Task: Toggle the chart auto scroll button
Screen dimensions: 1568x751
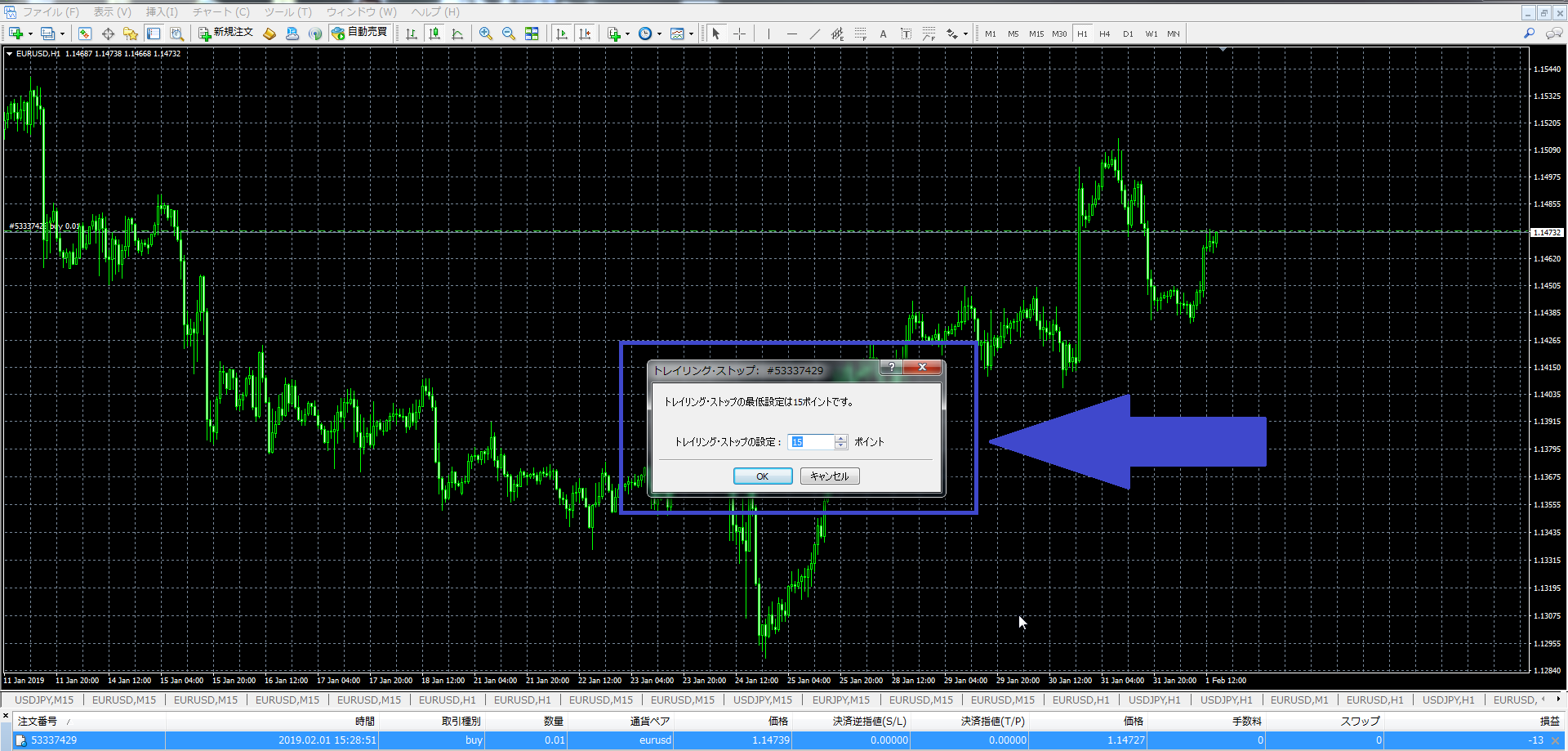Action: (562, 34)
